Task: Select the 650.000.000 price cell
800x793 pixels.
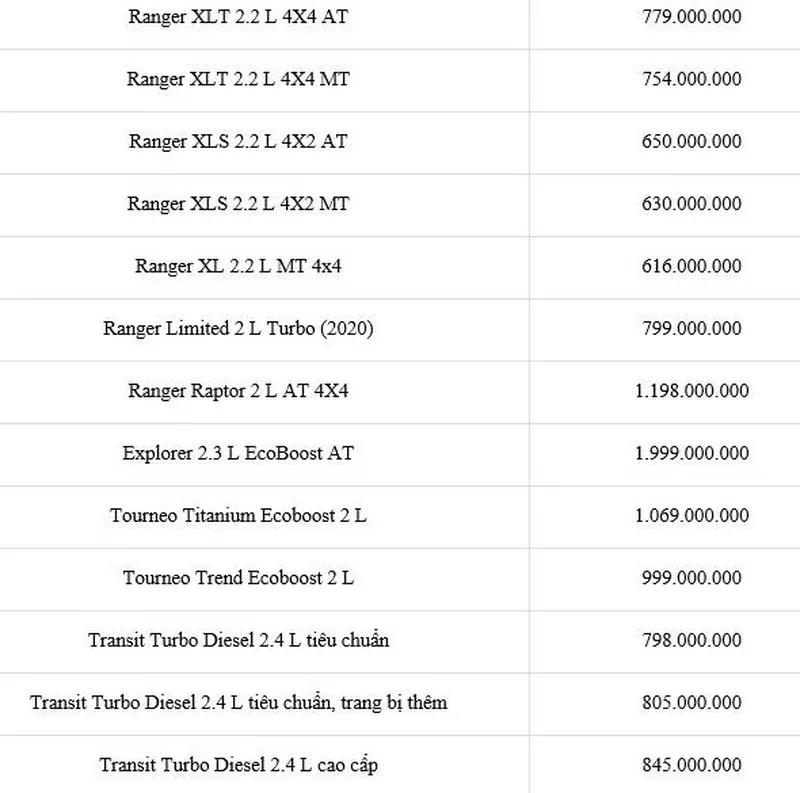Action: (691, 141)
